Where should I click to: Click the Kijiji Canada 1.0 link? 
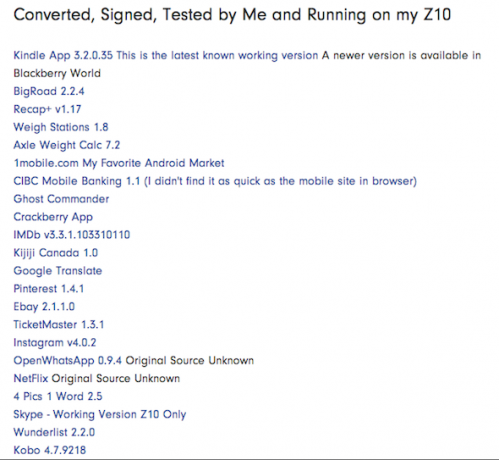(x=55, y=253)
